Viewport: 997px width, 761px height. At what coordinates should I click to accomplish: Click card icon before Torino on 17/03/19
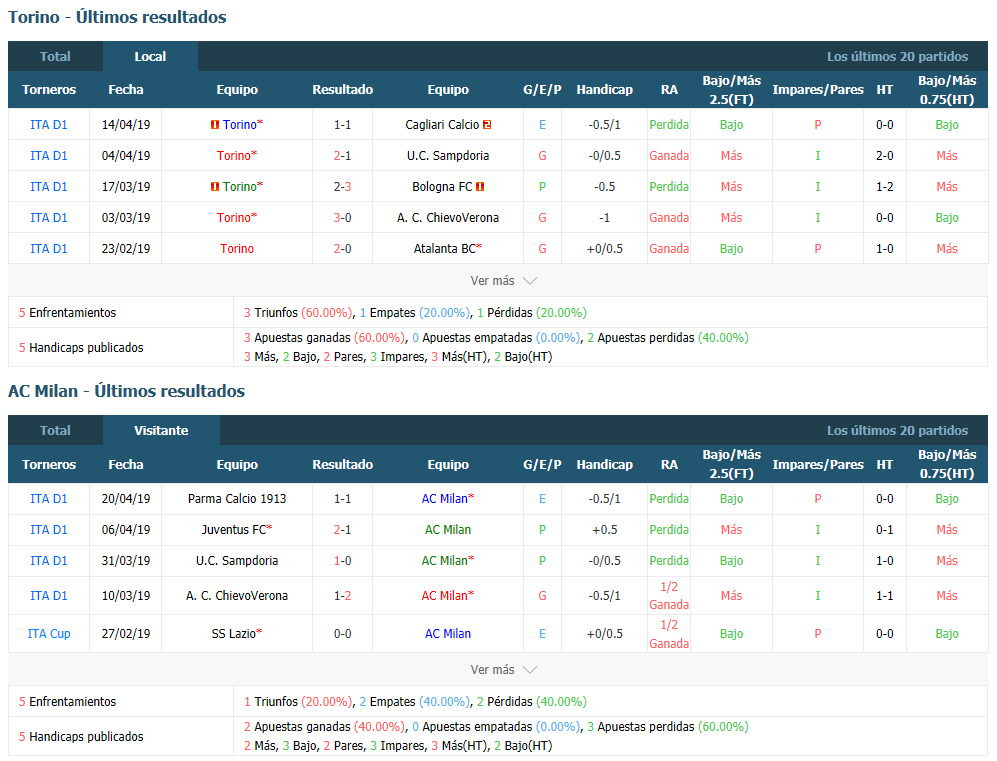(x=215, y=187)
